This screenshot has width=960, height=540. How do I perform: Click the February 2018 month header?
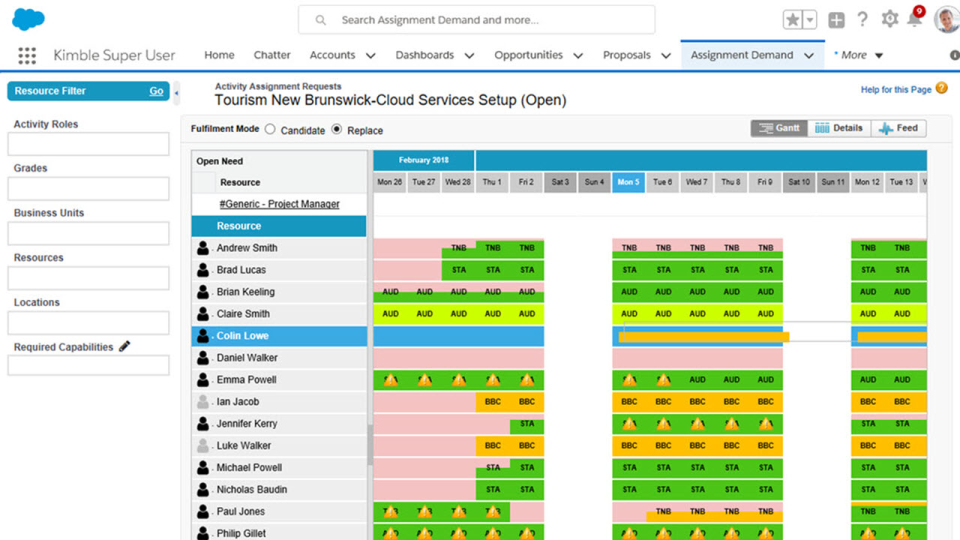pyautogui.click(x=424, y=160)
